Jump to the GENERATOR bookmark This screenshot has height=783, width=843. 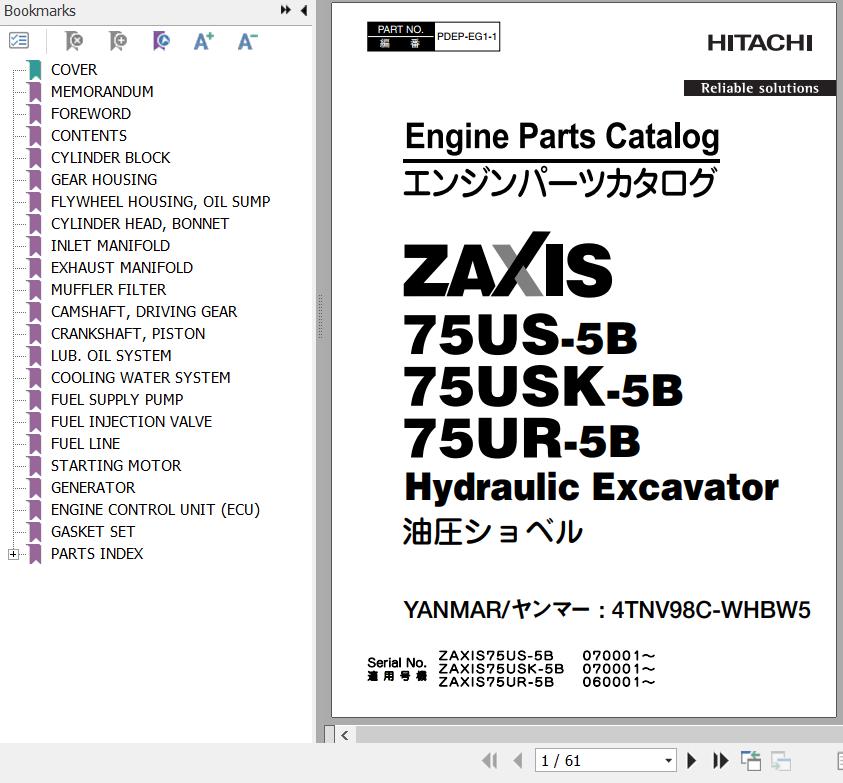pos(93,488)
